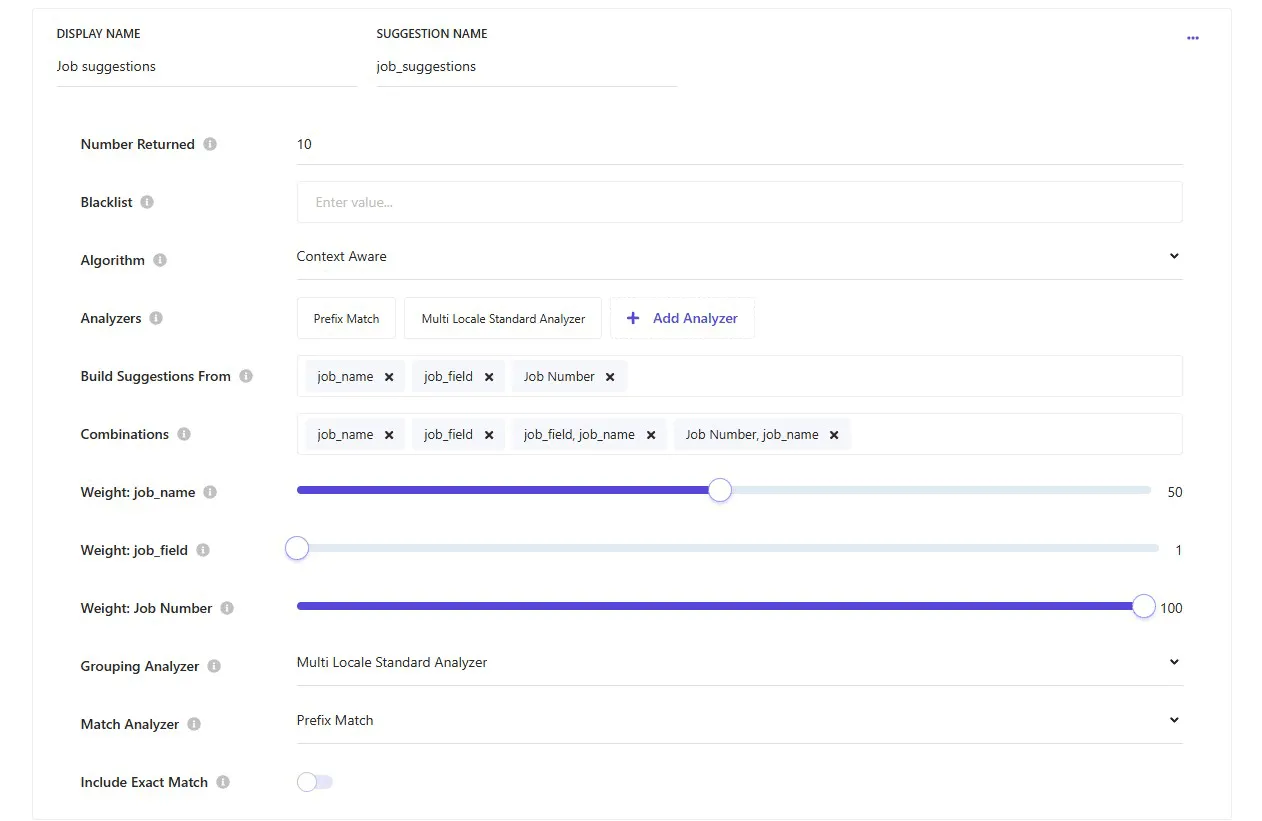Click the Algorithm help icon
The width and height of the screenshot is (1262, 821).
pyautogui.click(x=160, y=260)
